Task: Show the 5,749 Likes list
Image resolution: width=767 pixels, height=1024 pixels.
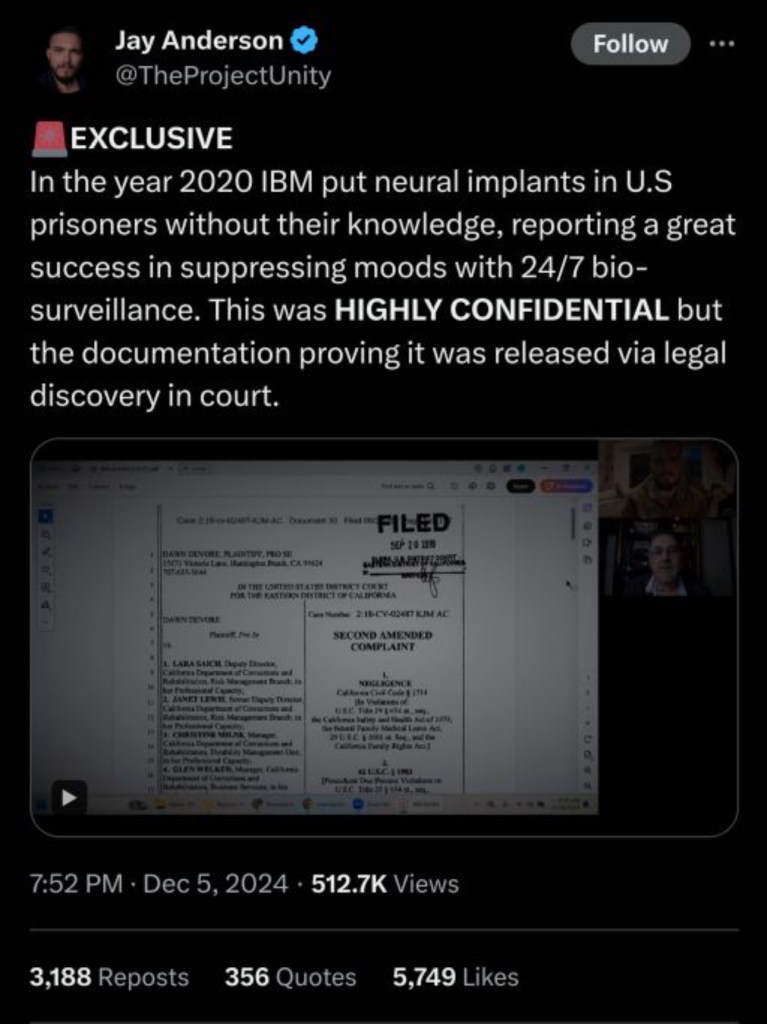Action: (x=456, y=977)
